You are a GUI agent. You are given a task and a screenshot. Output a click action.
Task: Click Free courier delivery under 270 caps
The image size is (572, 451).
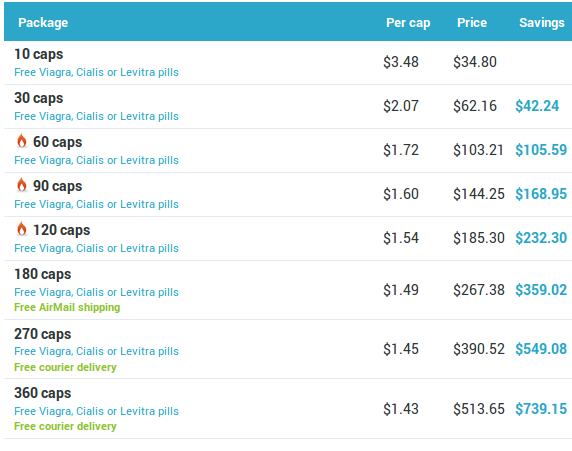tap(65, 367)
